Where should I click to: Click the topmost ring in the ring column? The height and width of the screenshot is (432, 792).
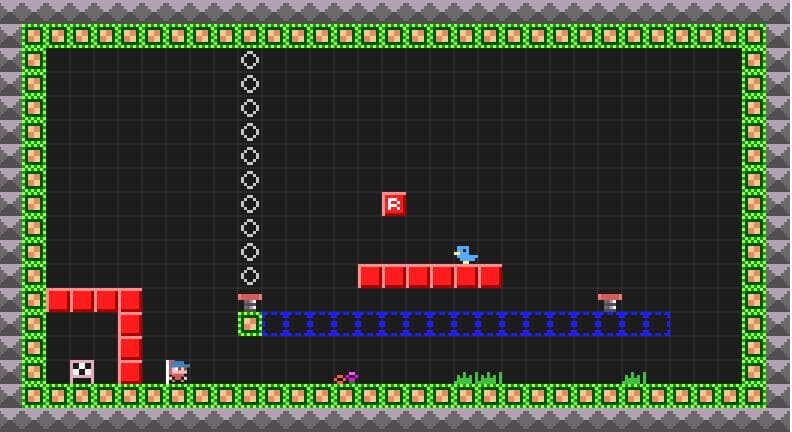click(250, 60)
